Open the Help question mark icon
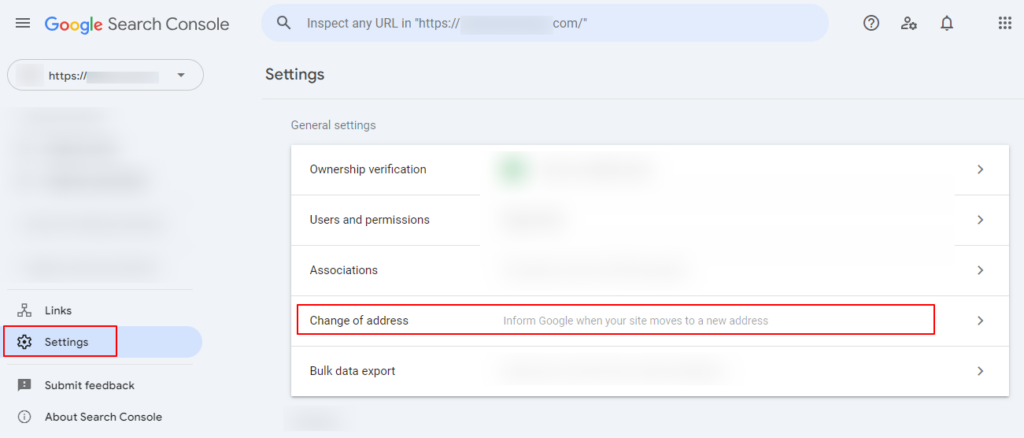The height and width of the screenshot is (438, 1024). 871,23
